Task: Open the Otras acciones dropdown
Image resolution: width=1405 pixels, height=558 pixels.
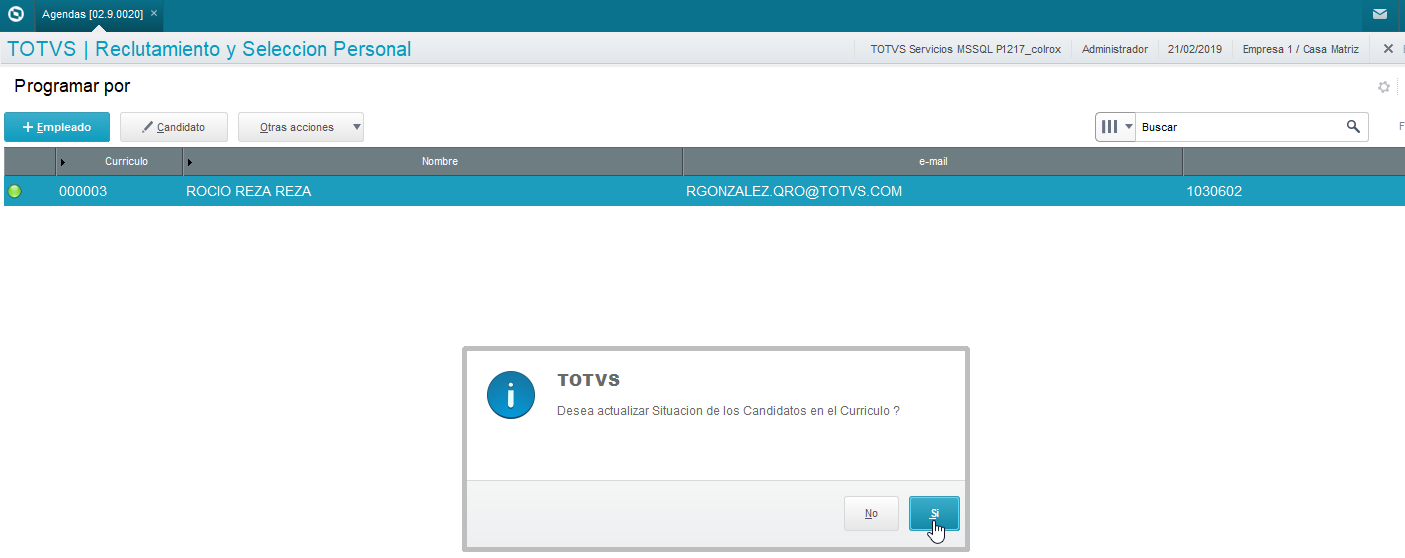Action: pyautogui.click(x=301, y=127)
